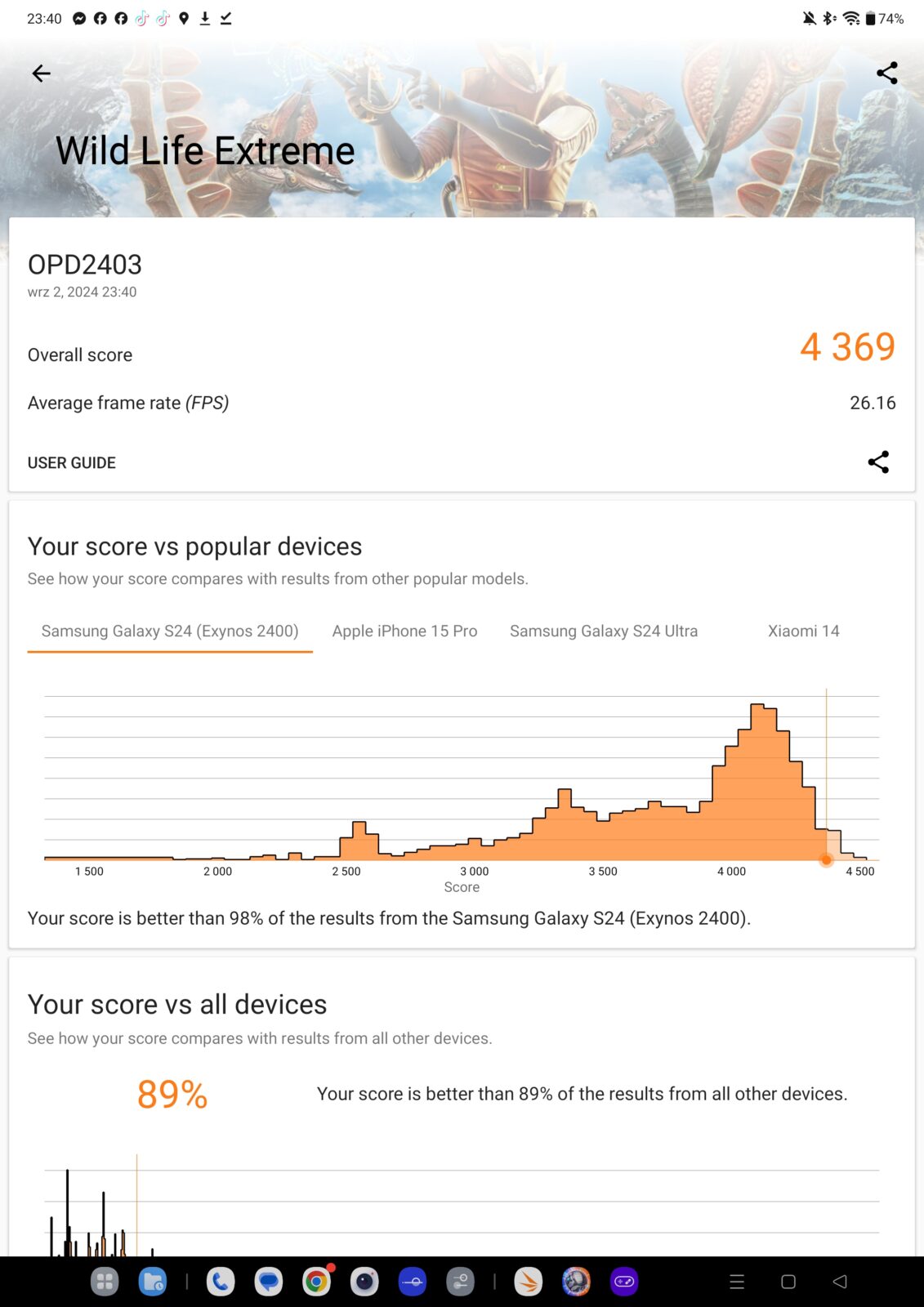Image resolution: width=924 pixels, height=1307 pixels.
Task: Open the file manager from the taskbar
Action: click(x=153, y=1282)
